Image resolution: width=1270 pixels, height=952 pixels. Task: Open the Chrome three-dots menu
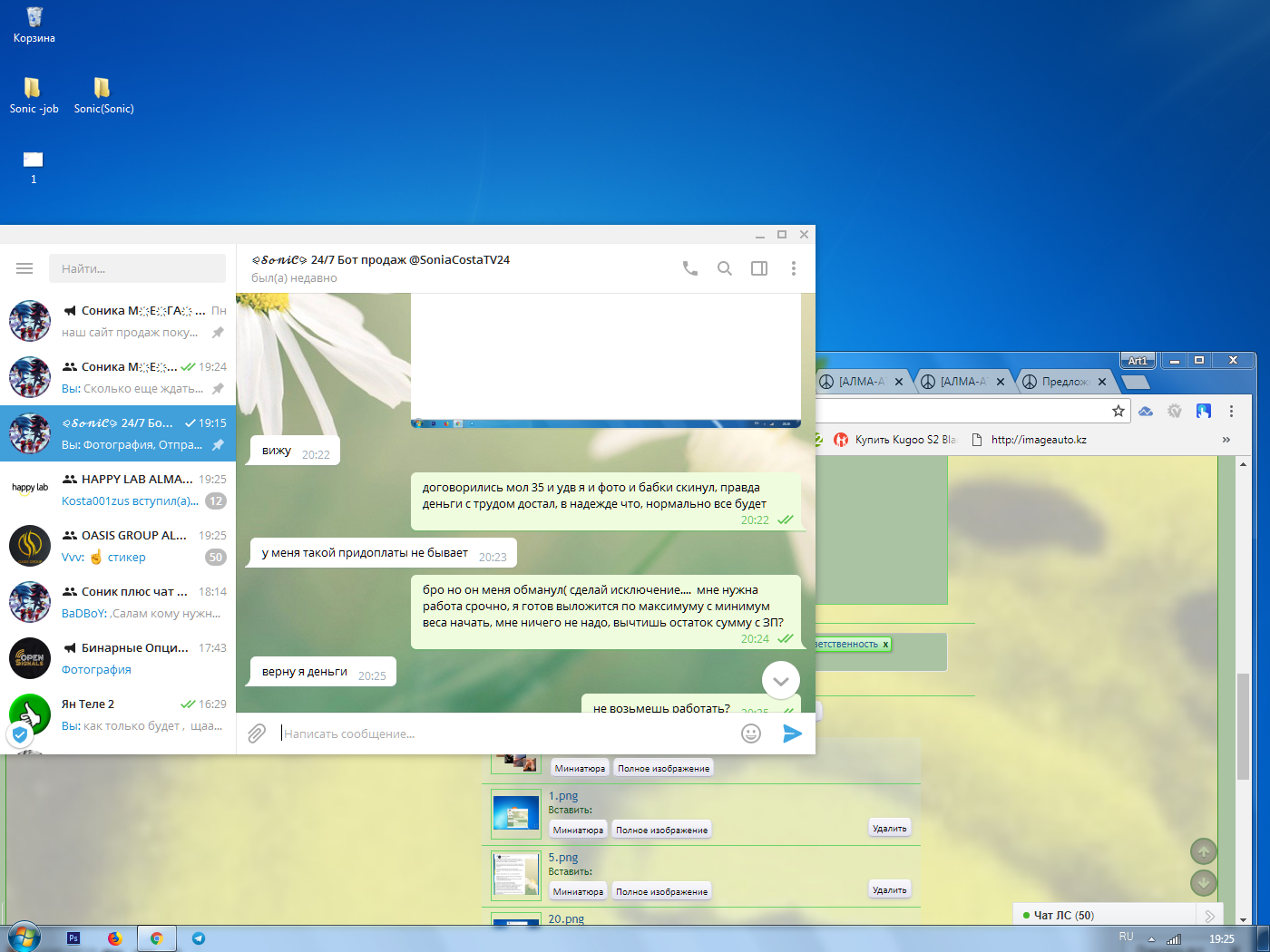coord(1231,411)
